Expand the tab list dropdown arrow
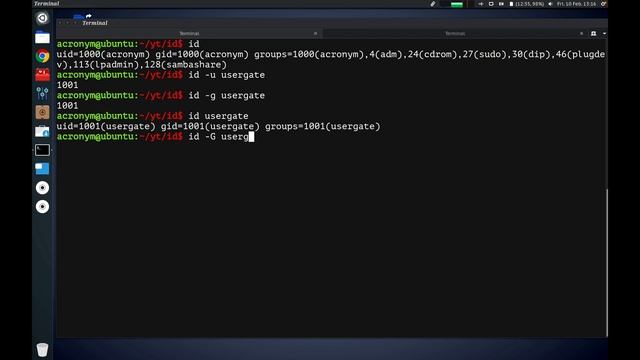The width and height of the screenshot is (640, 360). tap(604, 33)
